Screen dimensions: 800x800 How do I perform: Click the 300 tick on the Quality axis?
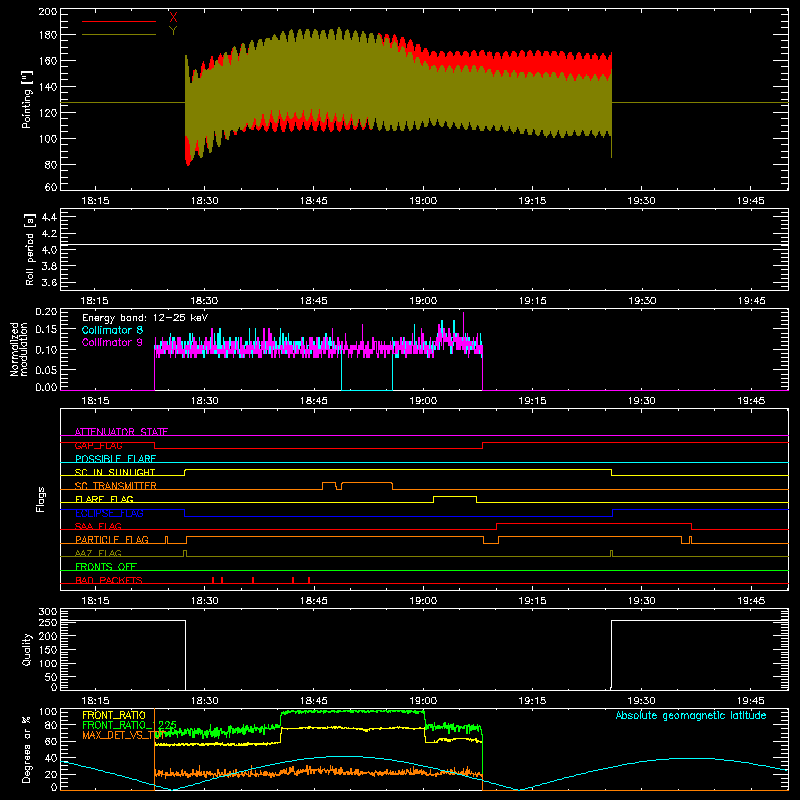coord(48,612)
